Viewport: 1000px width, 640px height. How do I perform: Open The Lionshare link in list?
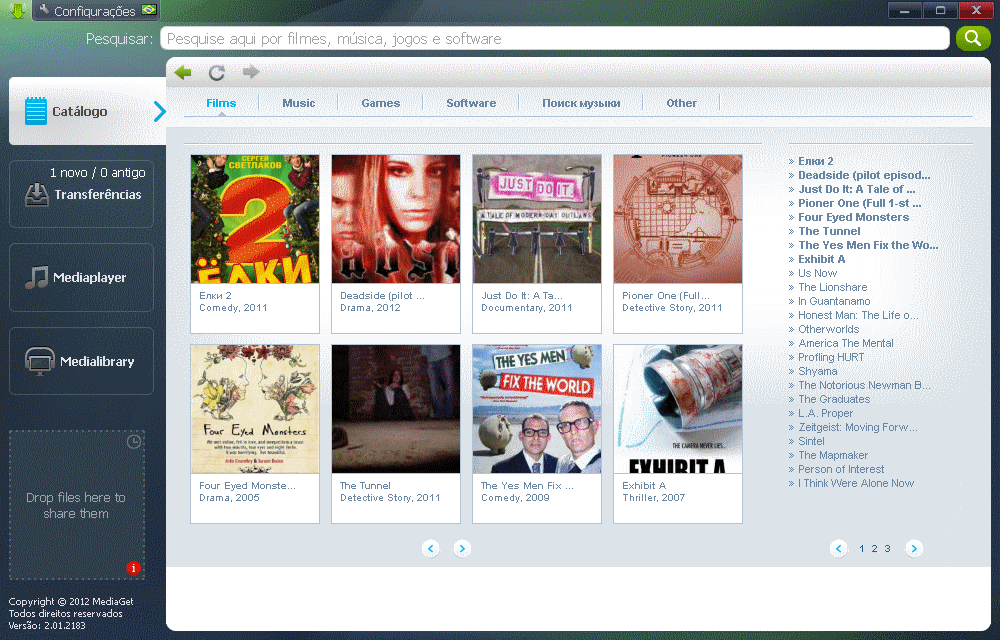[x=832, y=287]
